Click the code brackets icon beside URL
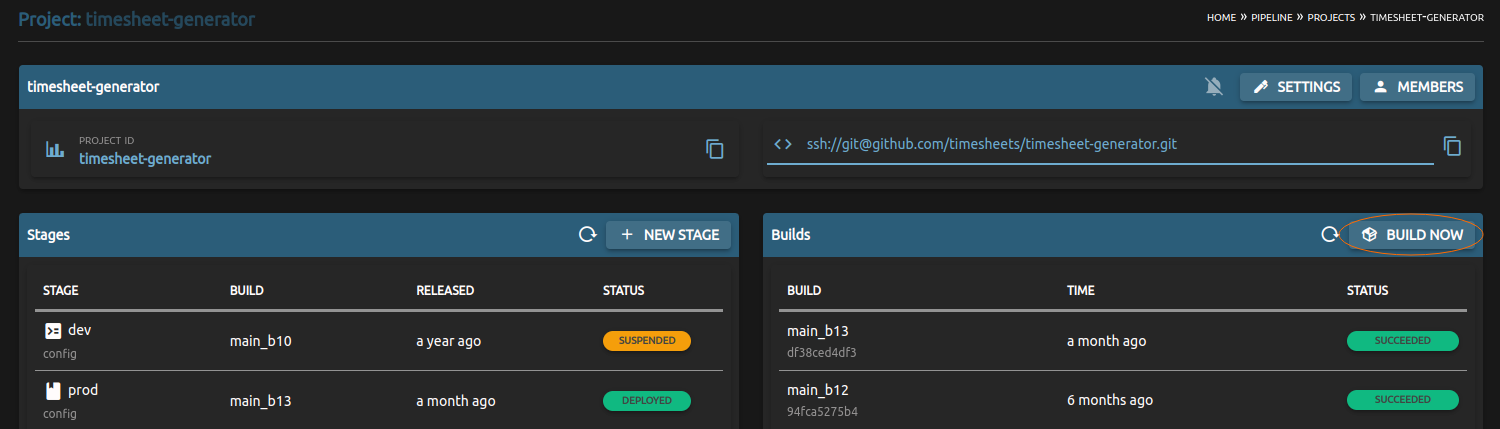 click(783, 144)
